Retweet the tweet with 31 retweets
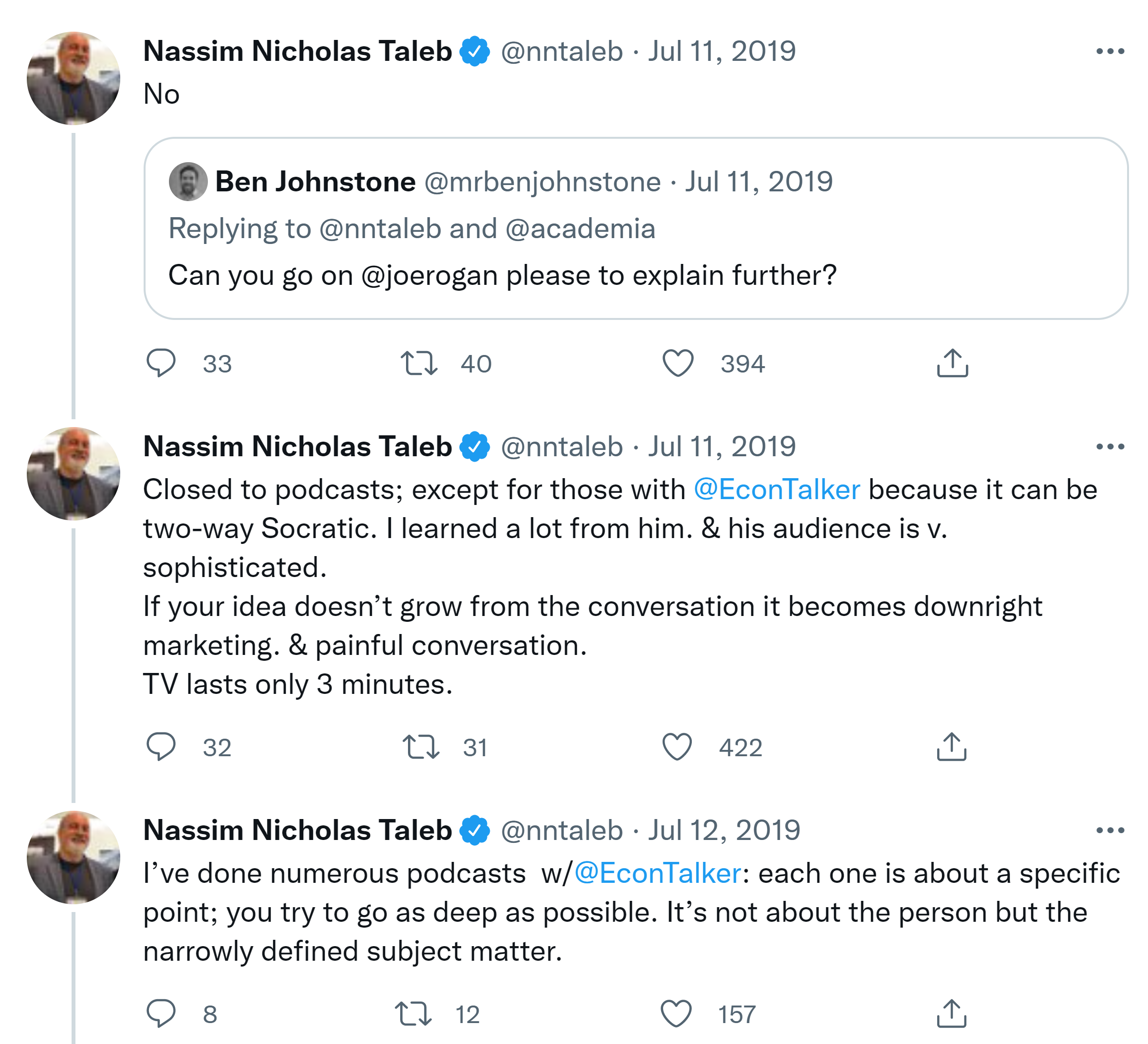 (x=421, y=746)
